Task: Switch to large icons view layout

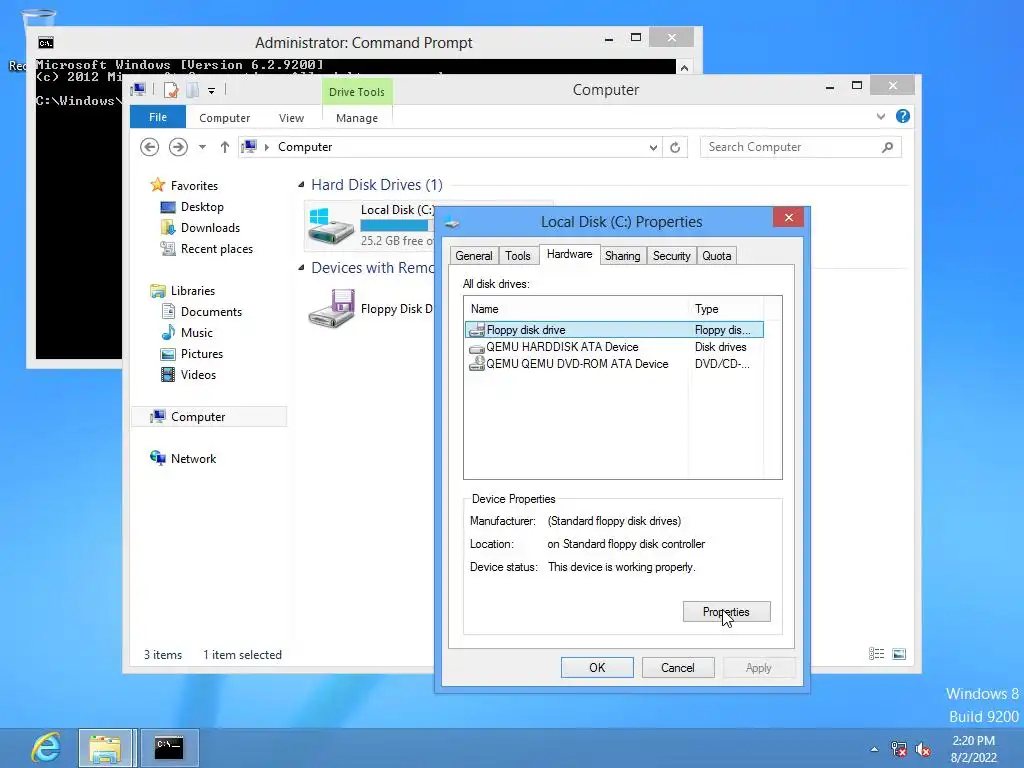Action: (x=899, y=654)
